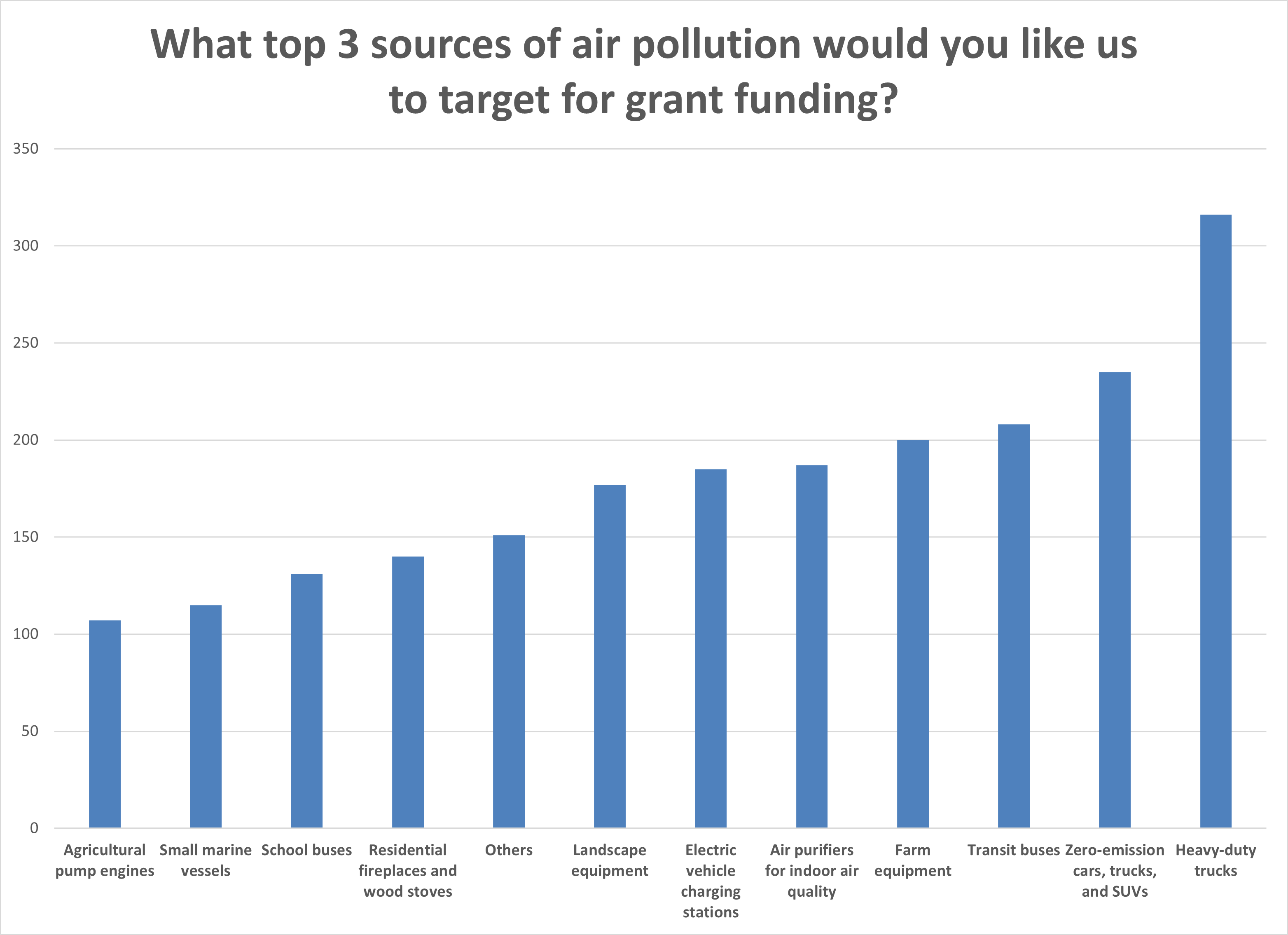Click the Residential fireplaces and wood stoves bar

[x=408, y=692]
